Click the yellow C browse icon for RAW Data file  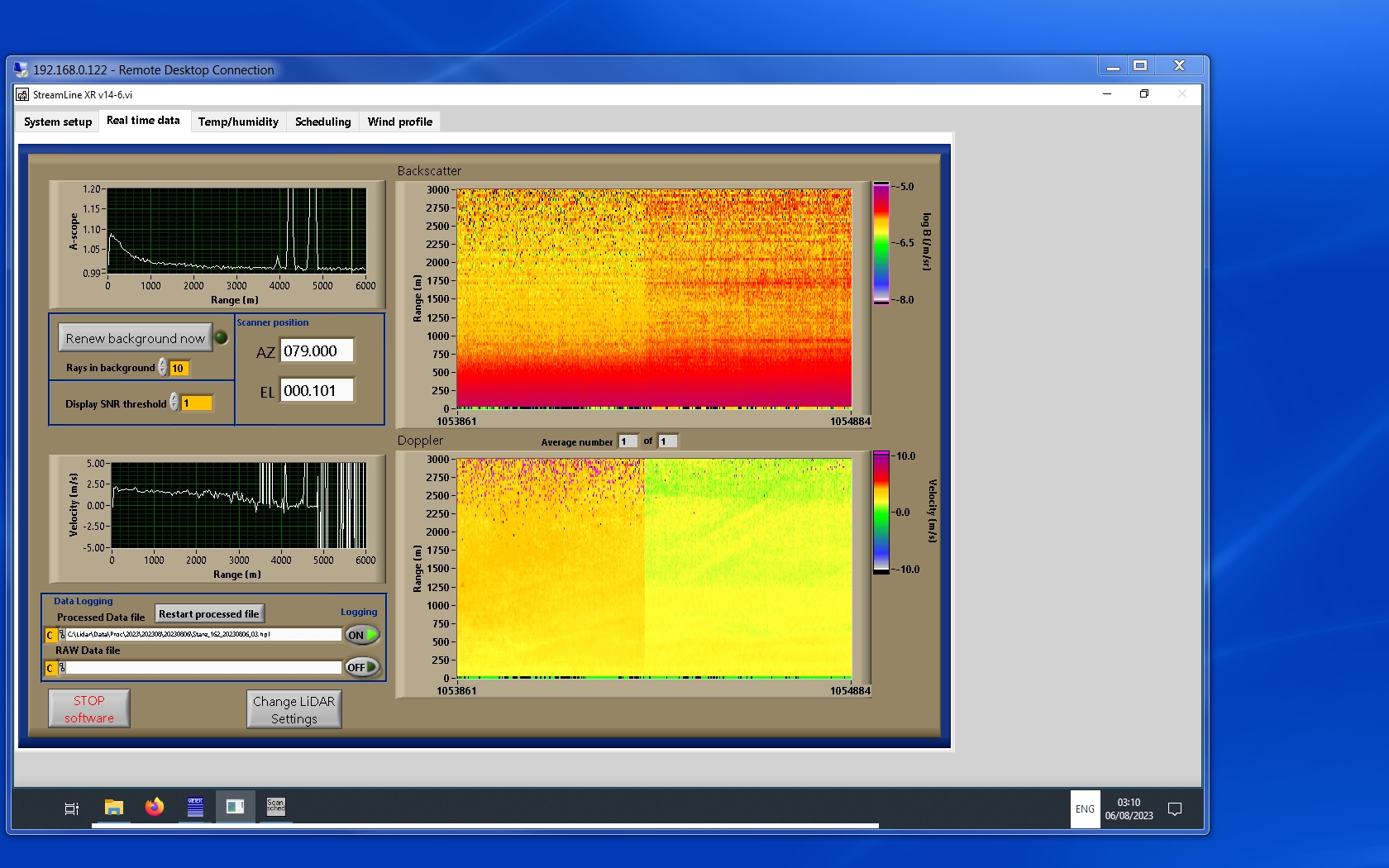click(50, 668)
